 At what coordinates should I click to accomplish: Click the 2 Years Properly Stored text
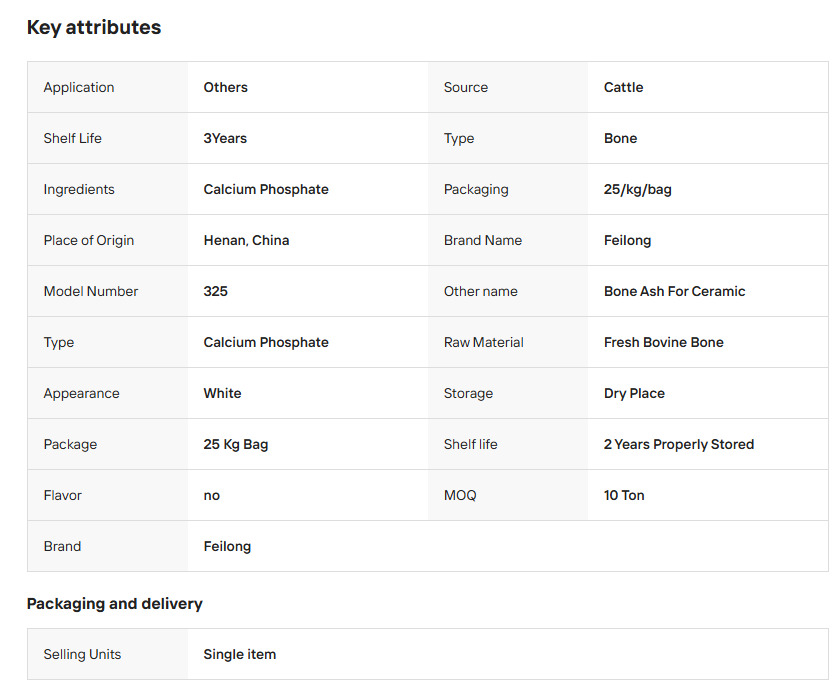click(678, 444)
